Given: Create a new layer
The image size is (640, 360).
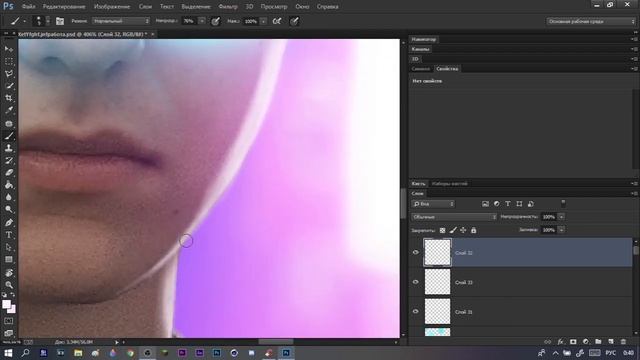Looking at the screenshot, I should [611, 342].
